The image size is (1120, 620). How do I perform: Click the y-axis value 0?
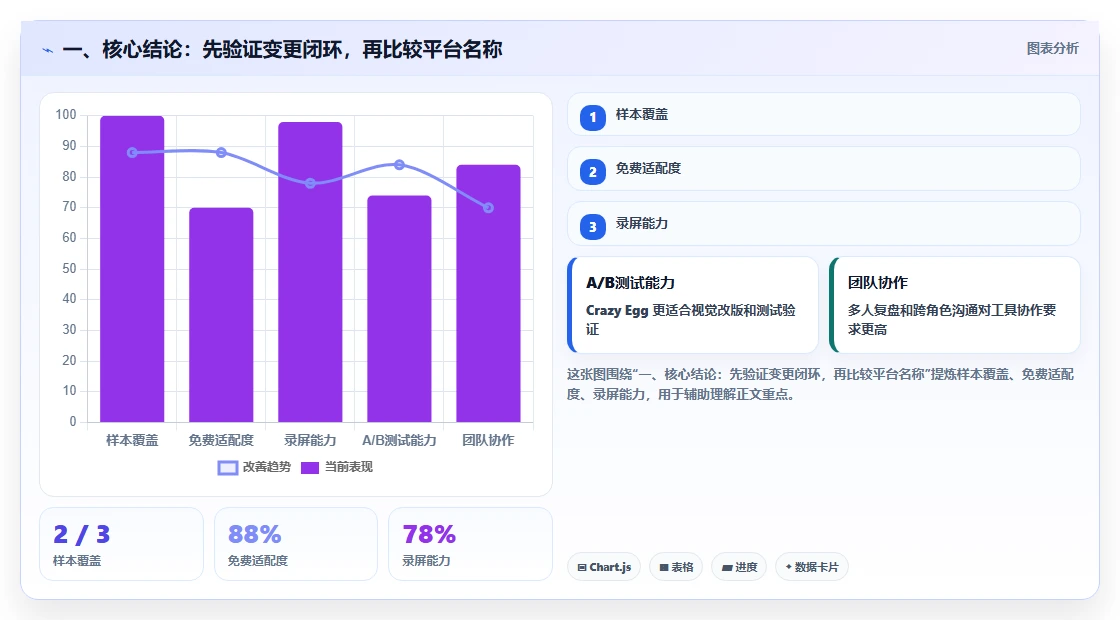pyautogui.click(x=73, y=421)
